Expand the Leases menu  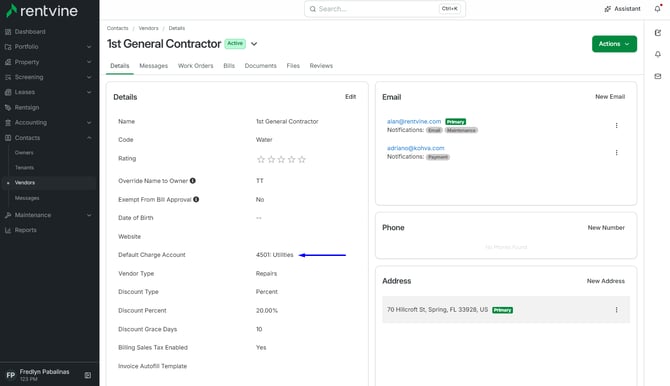point(89,92)
